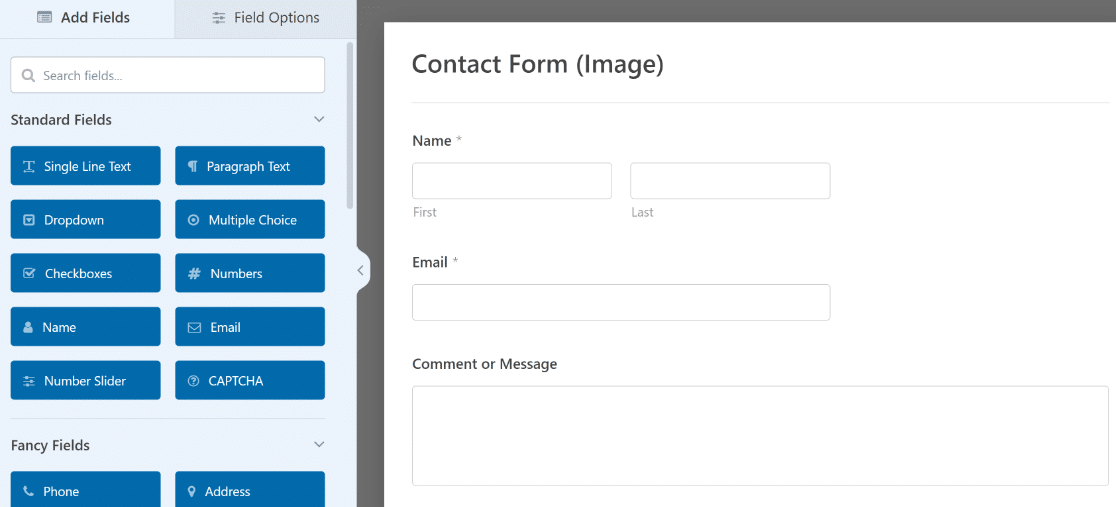This screenshot has height=507, width=1116.
Task: Add a Dropdown field
Action: (85, 219)
